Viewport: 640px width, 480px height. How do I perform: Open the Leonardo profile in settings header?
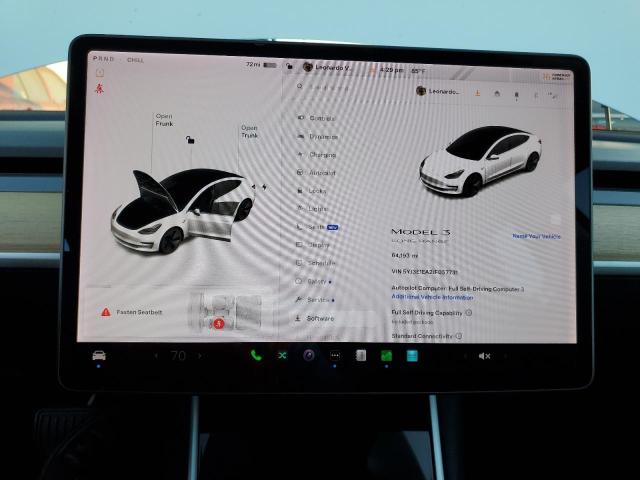[438, 91]
